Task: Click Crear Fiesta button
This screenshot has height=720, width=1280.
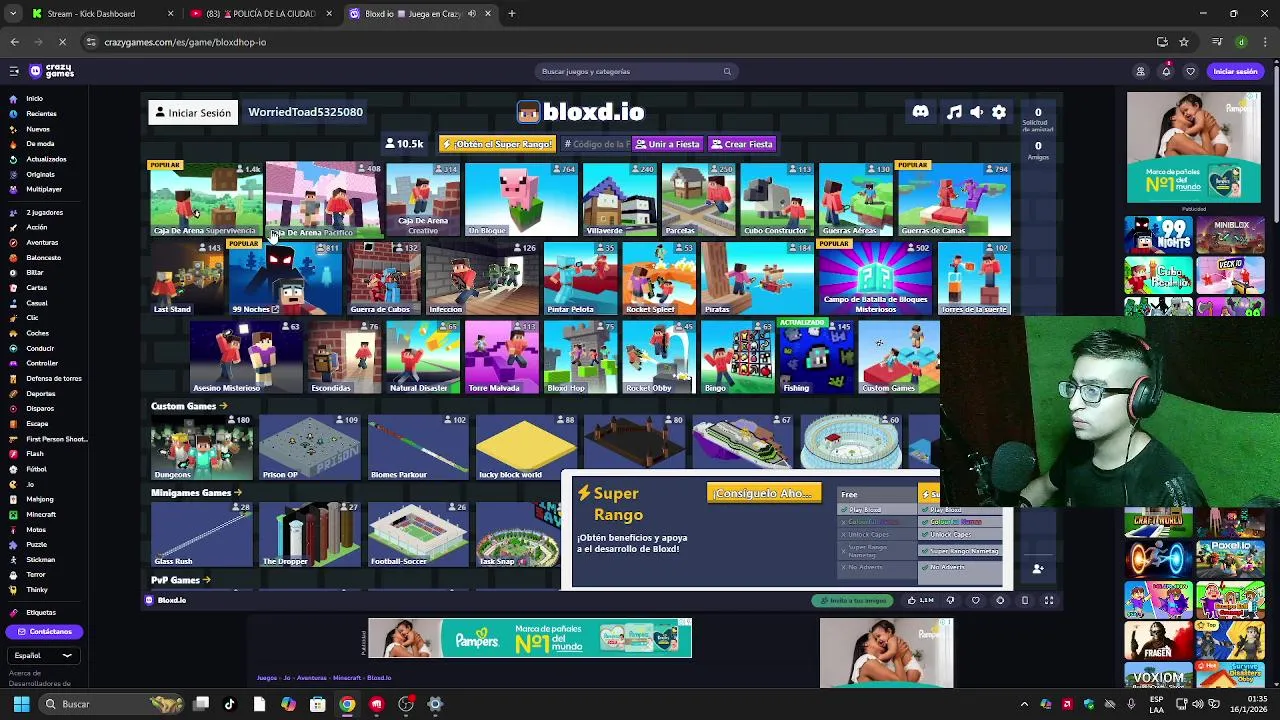Action: [x=742, y=144]
